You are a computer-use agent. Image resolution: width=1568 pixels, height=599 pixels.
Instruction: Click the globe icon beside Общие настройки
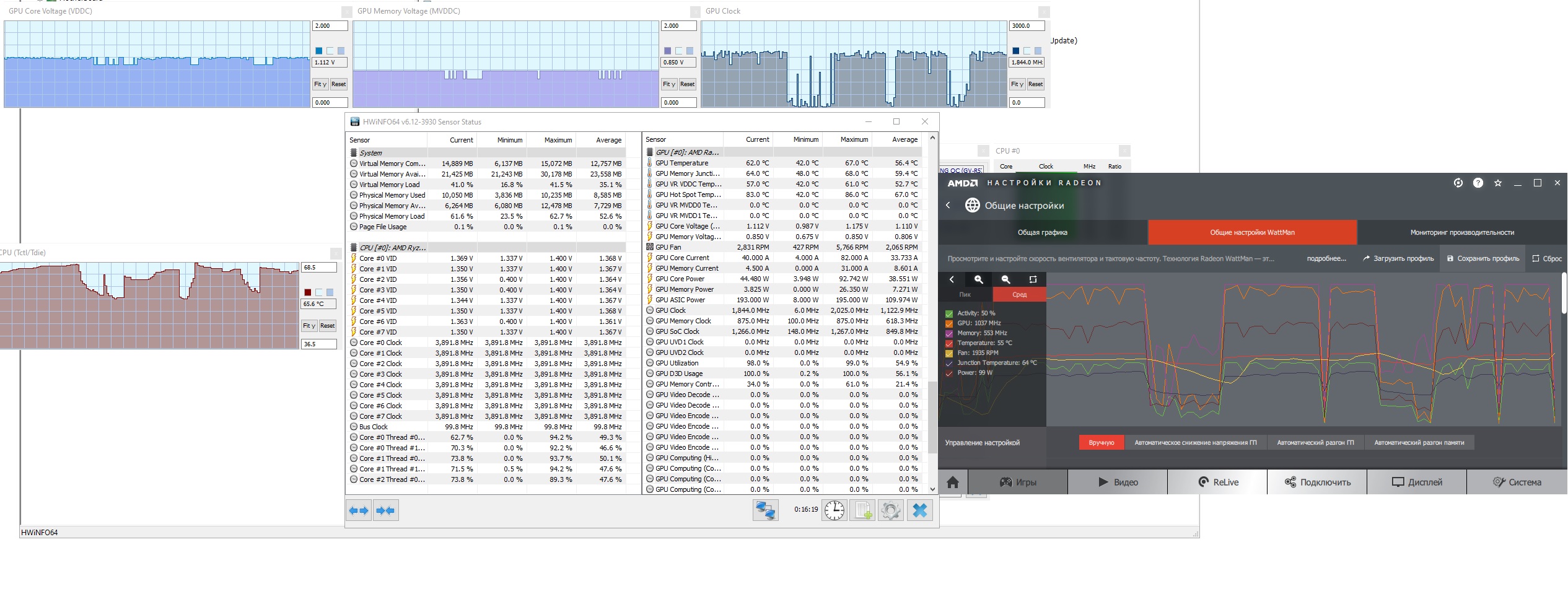tap(973, 205)
